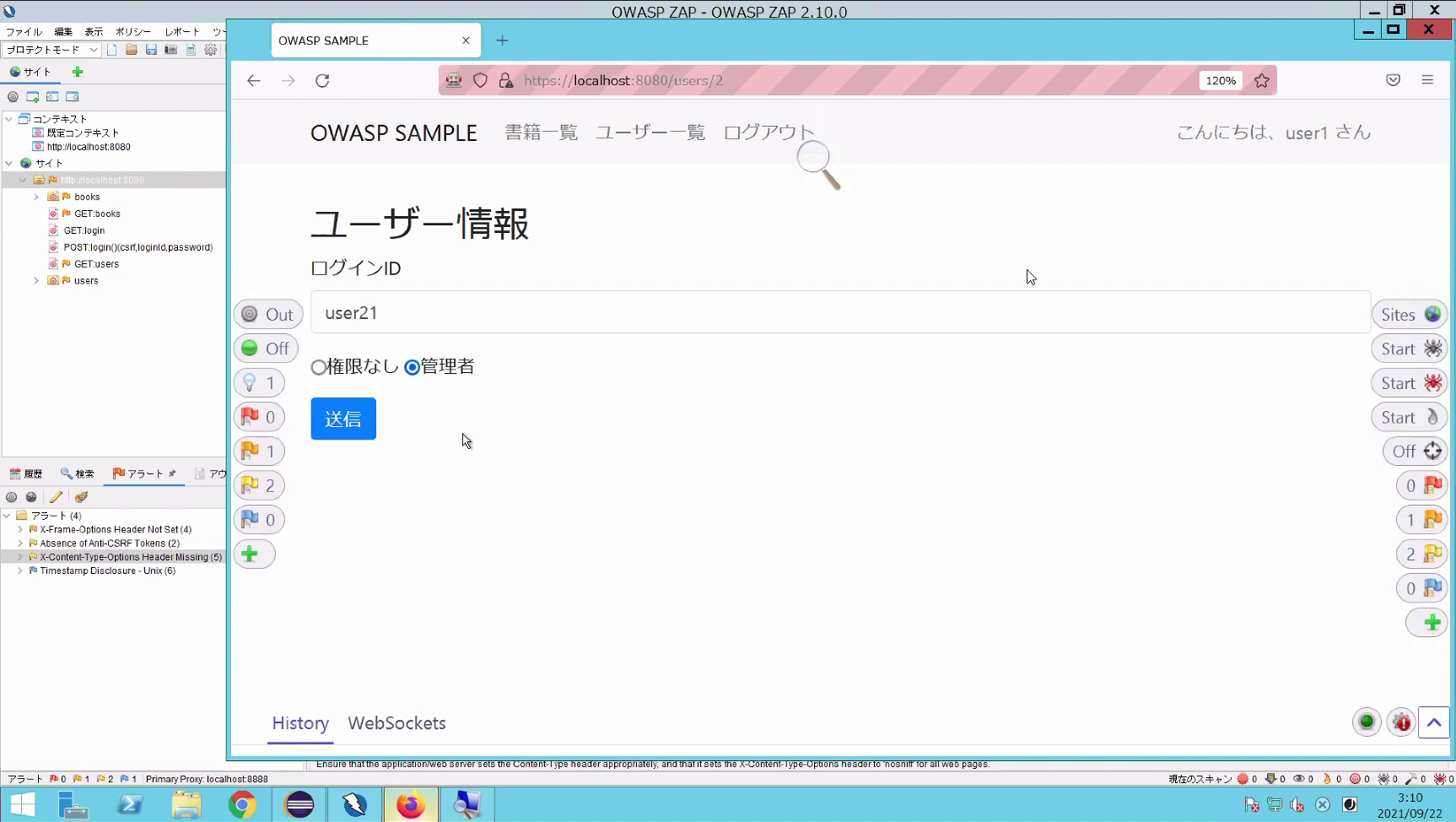Switch to the 検索 tab in ZAP
Viewport: 1456px width, 822px height.
point(77,473)
